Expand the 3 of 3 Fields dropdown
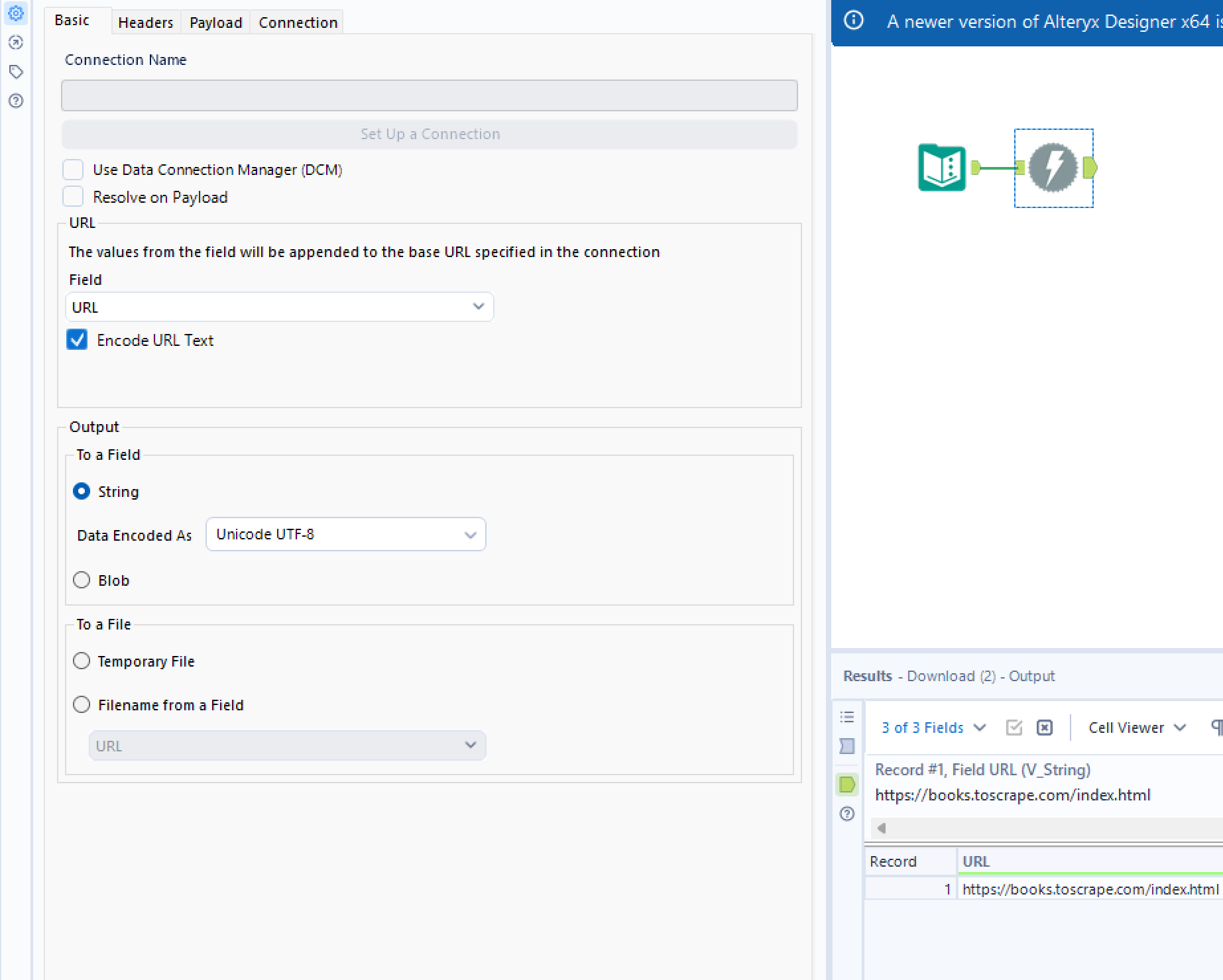The image size is (1223, 980). [x=933, y=728]
